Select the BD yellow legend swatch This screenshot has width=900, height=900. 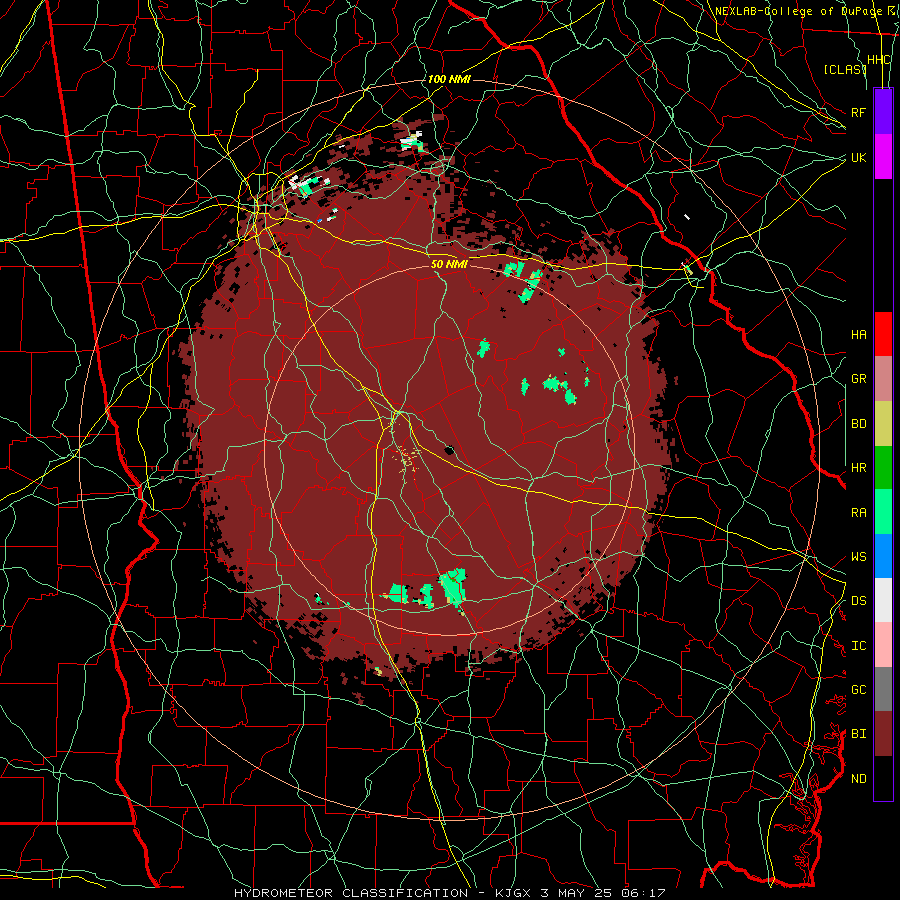[883, 424]
